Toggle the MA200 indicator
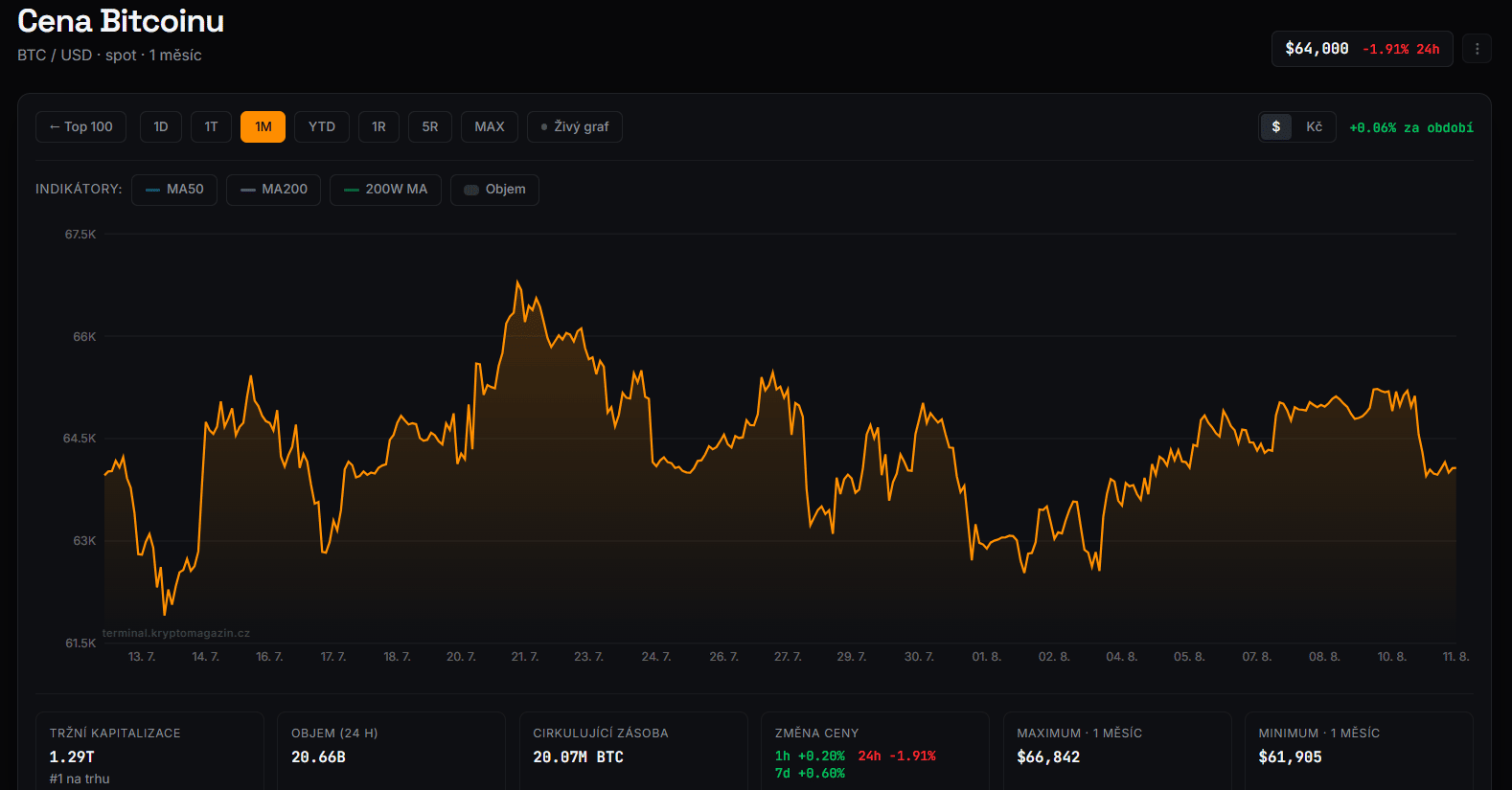The height and width of the screenshot is (790, 1512). point(273,190)
